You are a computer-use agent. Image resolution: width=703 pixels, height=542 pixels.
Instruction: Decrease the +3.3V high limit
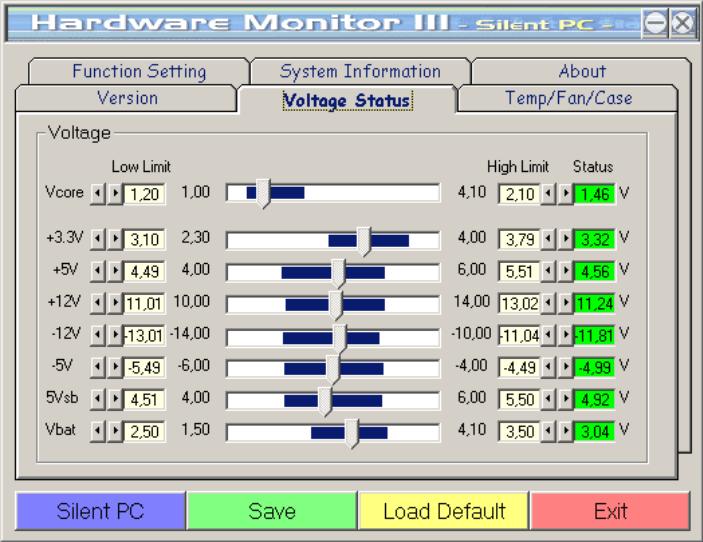(548, 239)
